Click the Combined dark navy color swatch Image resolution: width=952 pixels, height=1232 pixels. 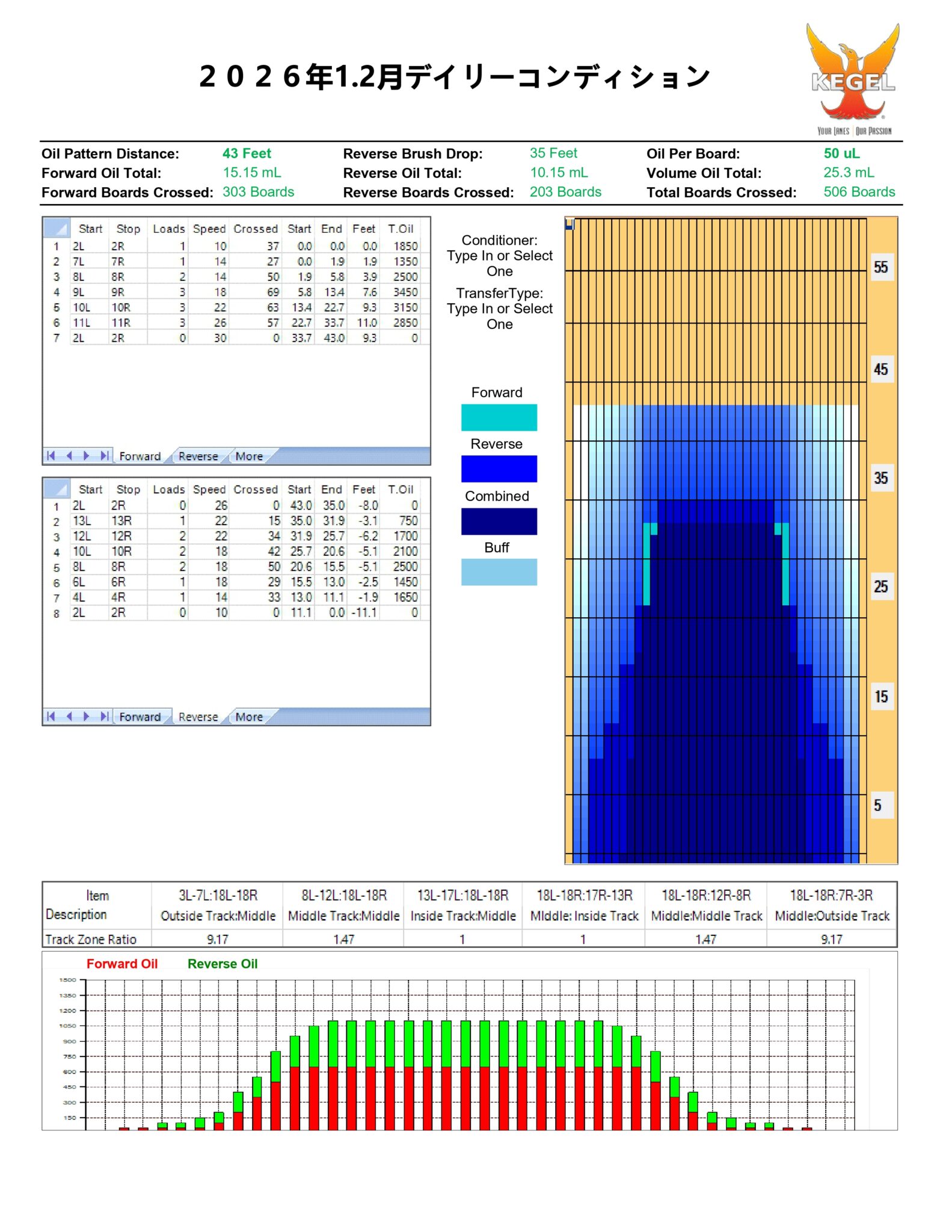click(x=499, y=521)
